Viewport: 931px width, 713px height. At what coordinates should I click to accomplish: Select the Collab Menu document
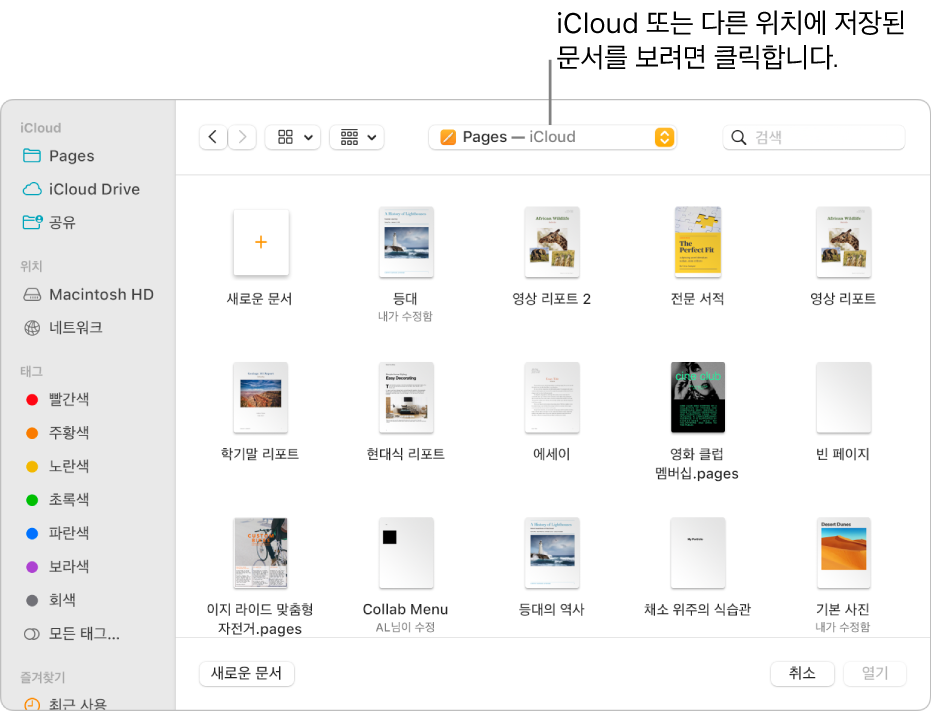point(406,553)
